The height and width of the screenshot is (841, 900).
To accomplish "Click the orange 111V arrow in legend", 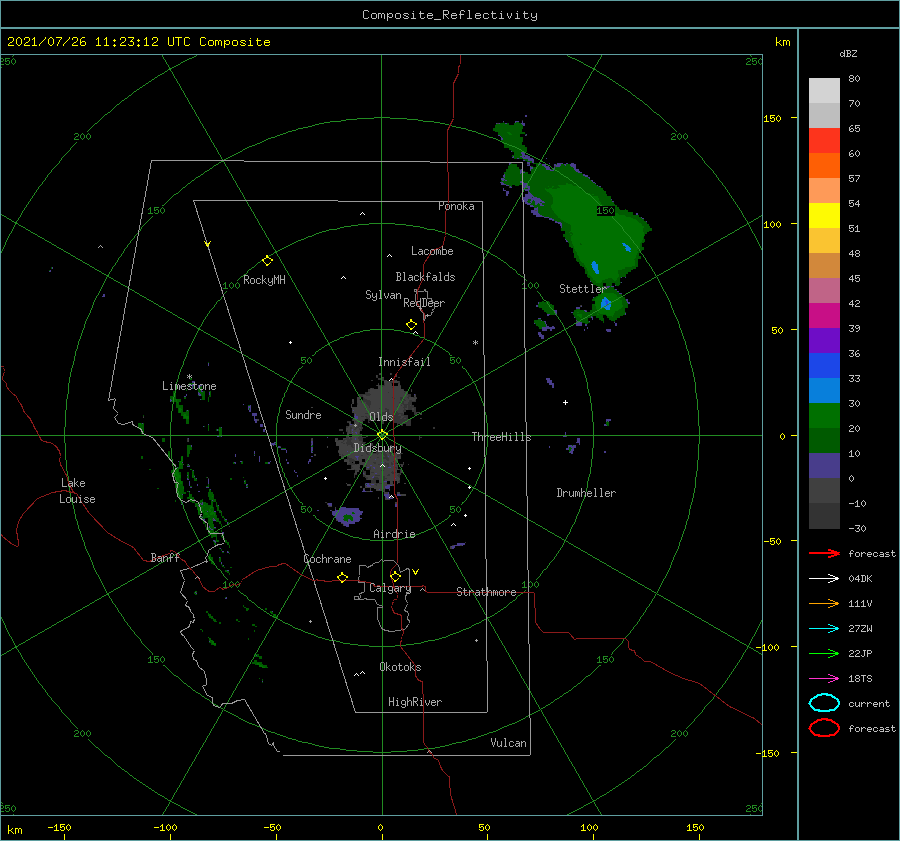I will click(x=824, y=603).
